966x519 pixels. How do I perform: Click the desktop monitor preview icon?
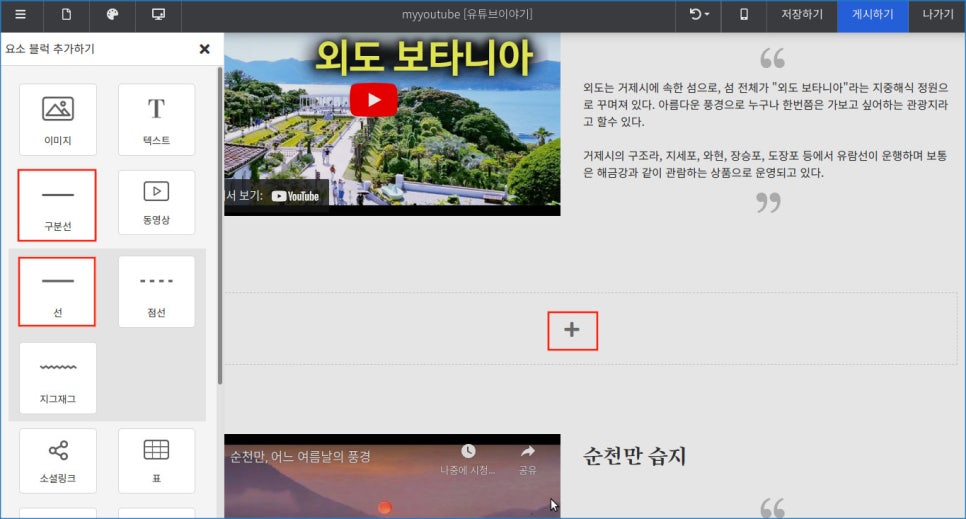coord(158,14)
